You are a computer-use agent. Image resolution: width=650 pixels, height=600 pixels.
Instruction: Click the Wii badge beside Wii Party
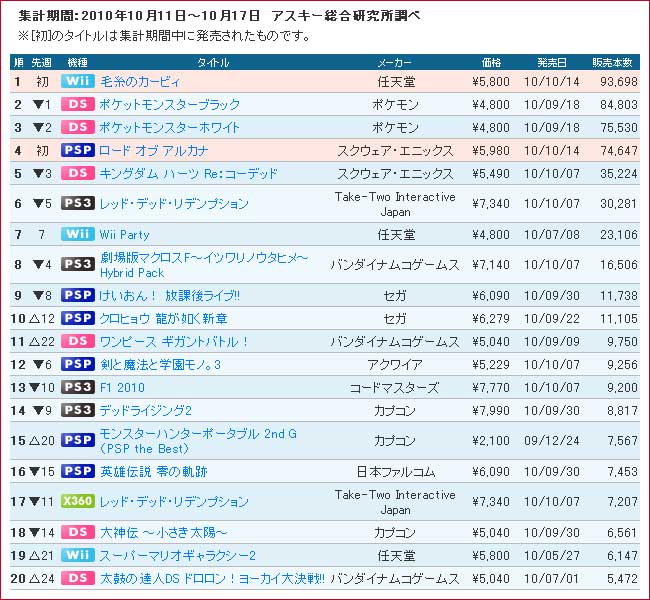[x=78, y=234]
